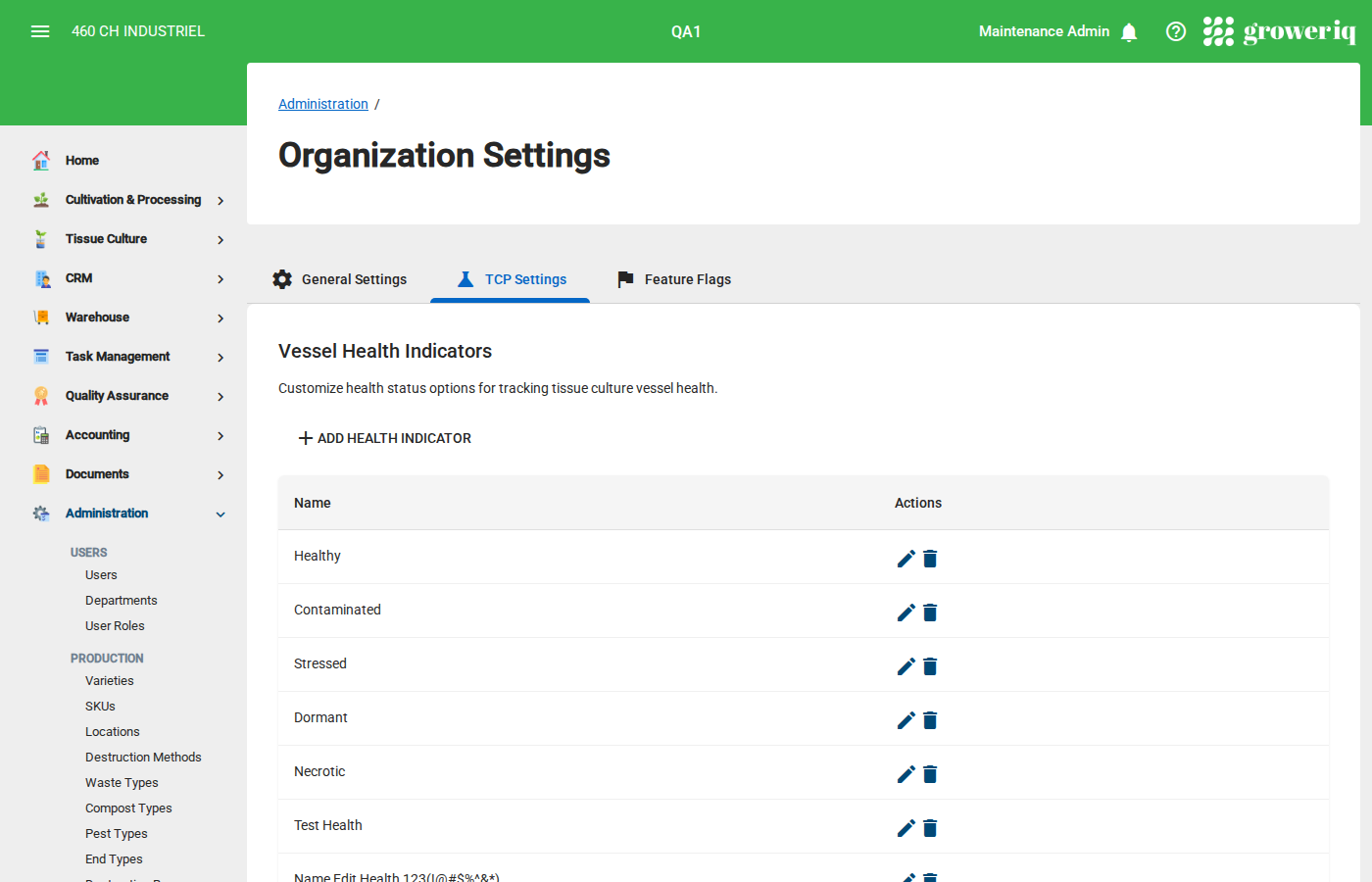Edit the Test Health indicator via pencil icon

click(906, 827)
